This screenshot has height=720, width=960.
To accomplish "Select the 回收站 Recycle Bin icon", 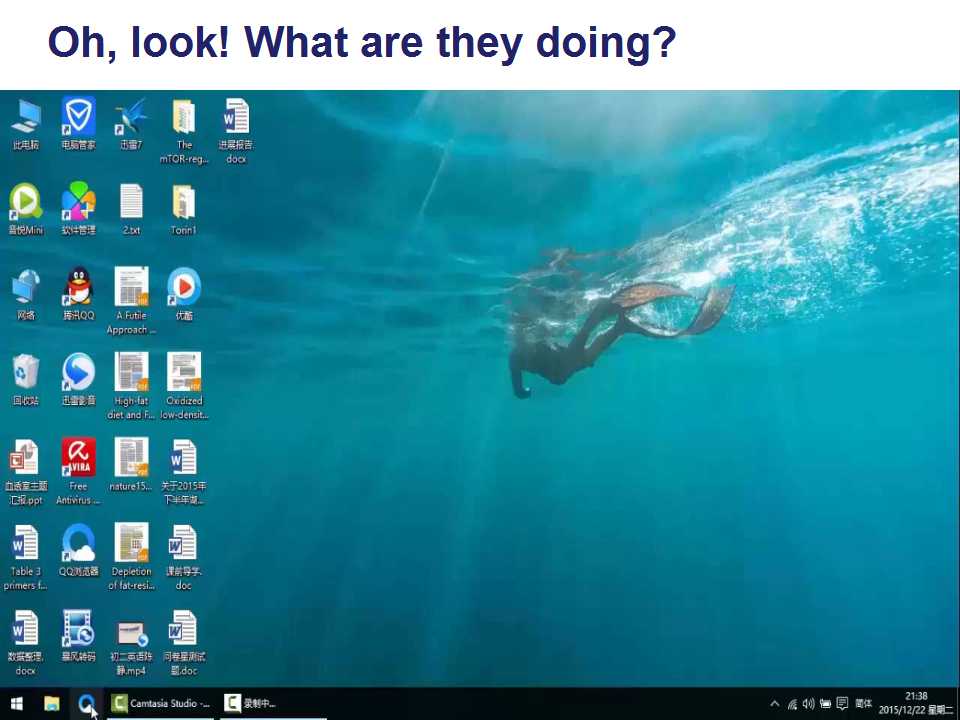I will [x=26, y=372].
